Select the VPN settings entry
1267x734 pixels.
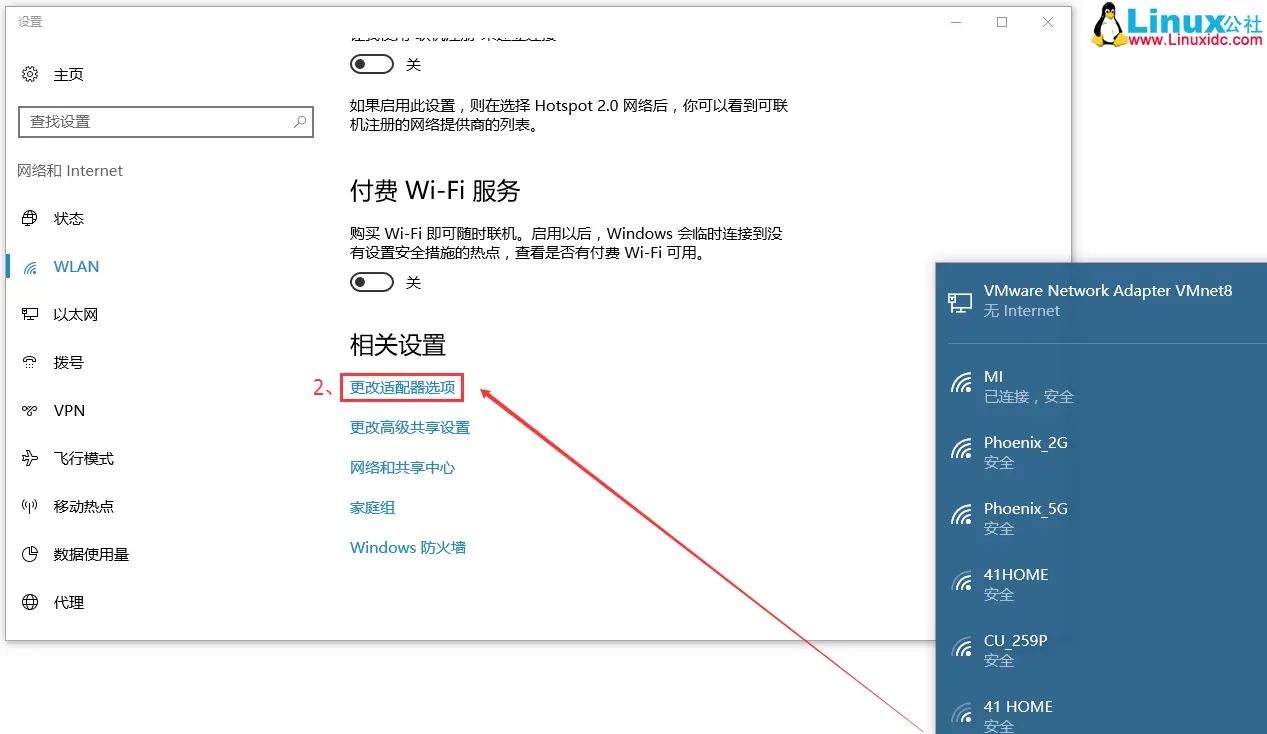(x=70, y=410)
